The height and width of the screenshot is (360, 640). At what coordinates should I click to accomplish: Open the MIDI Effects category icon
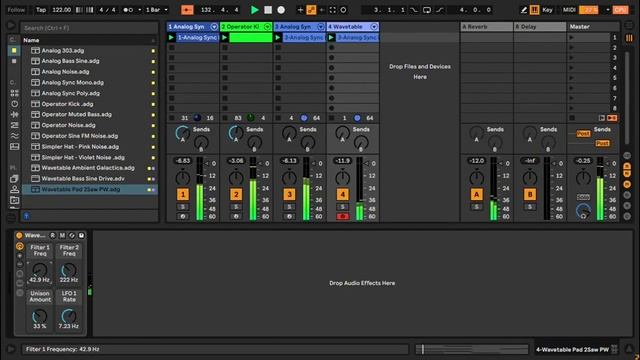pyautogui.click(x=14, y=125)
